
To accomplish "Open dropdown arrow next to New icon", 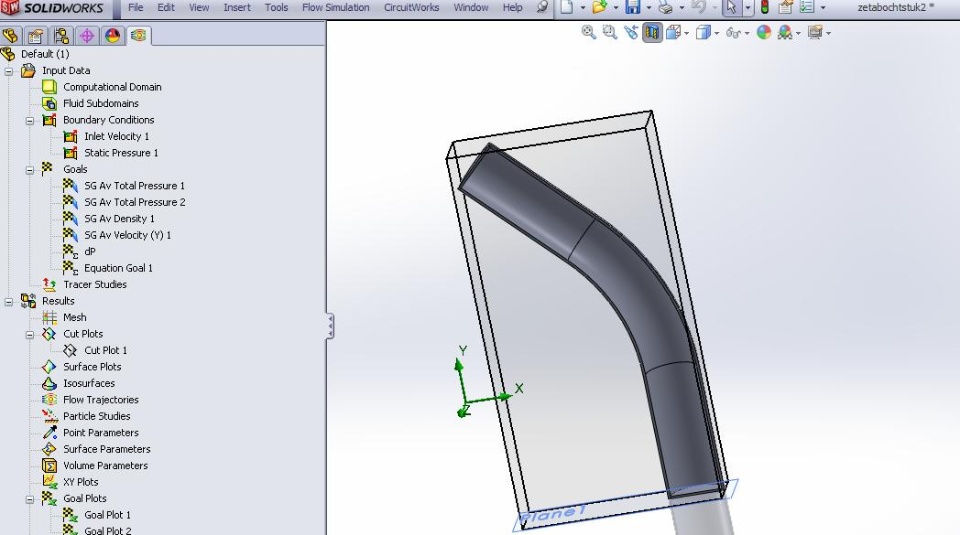I will [x=582, y=8].
